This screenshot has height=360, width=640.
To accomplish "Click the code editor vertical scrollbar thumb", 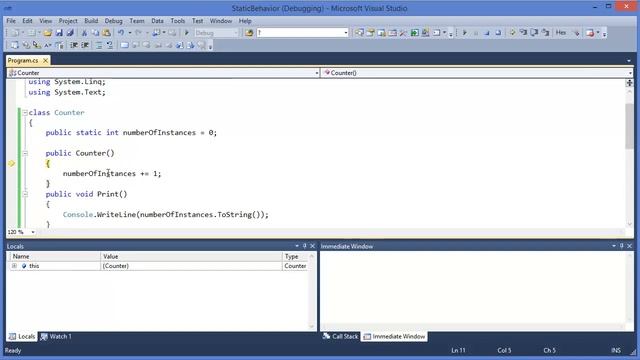I will (629, 127).
